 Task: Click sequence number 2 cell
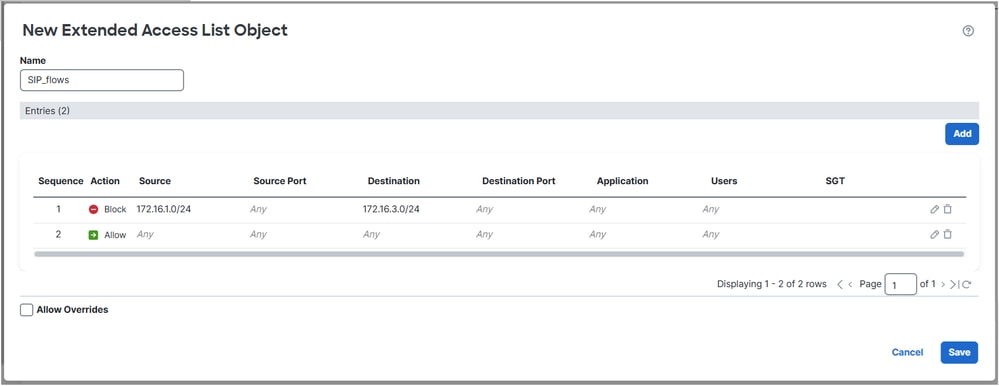click(x=59, y=234)
